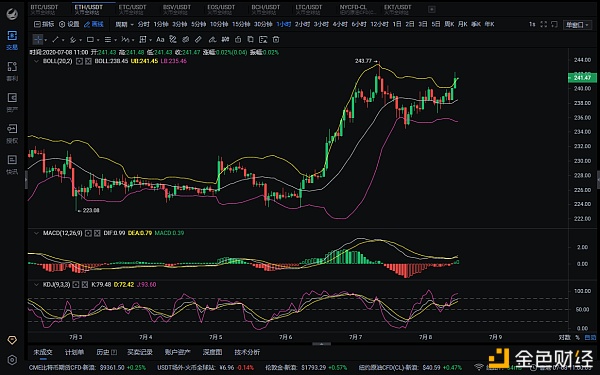Open the fourth sidebar icon above news

click(12, 134)
